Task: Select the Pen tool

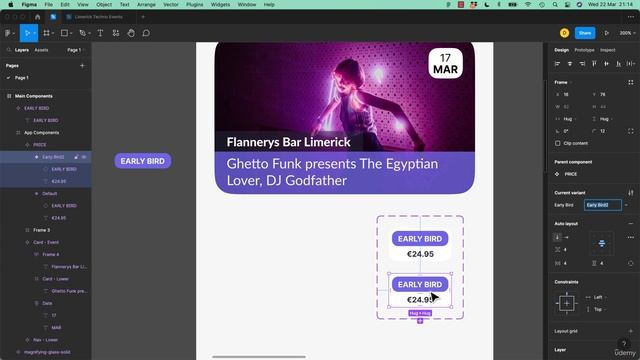Action: point(82,33)
